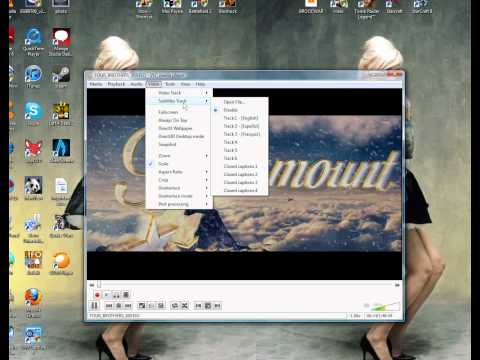This screenshot has height=360, width=480.
Task: Toggle Direct3D Desktop mode option
Action: point(179,136)
